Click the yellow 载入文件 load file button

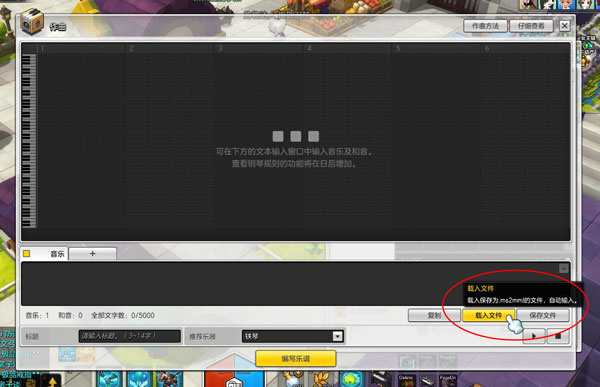pos(488,315)
